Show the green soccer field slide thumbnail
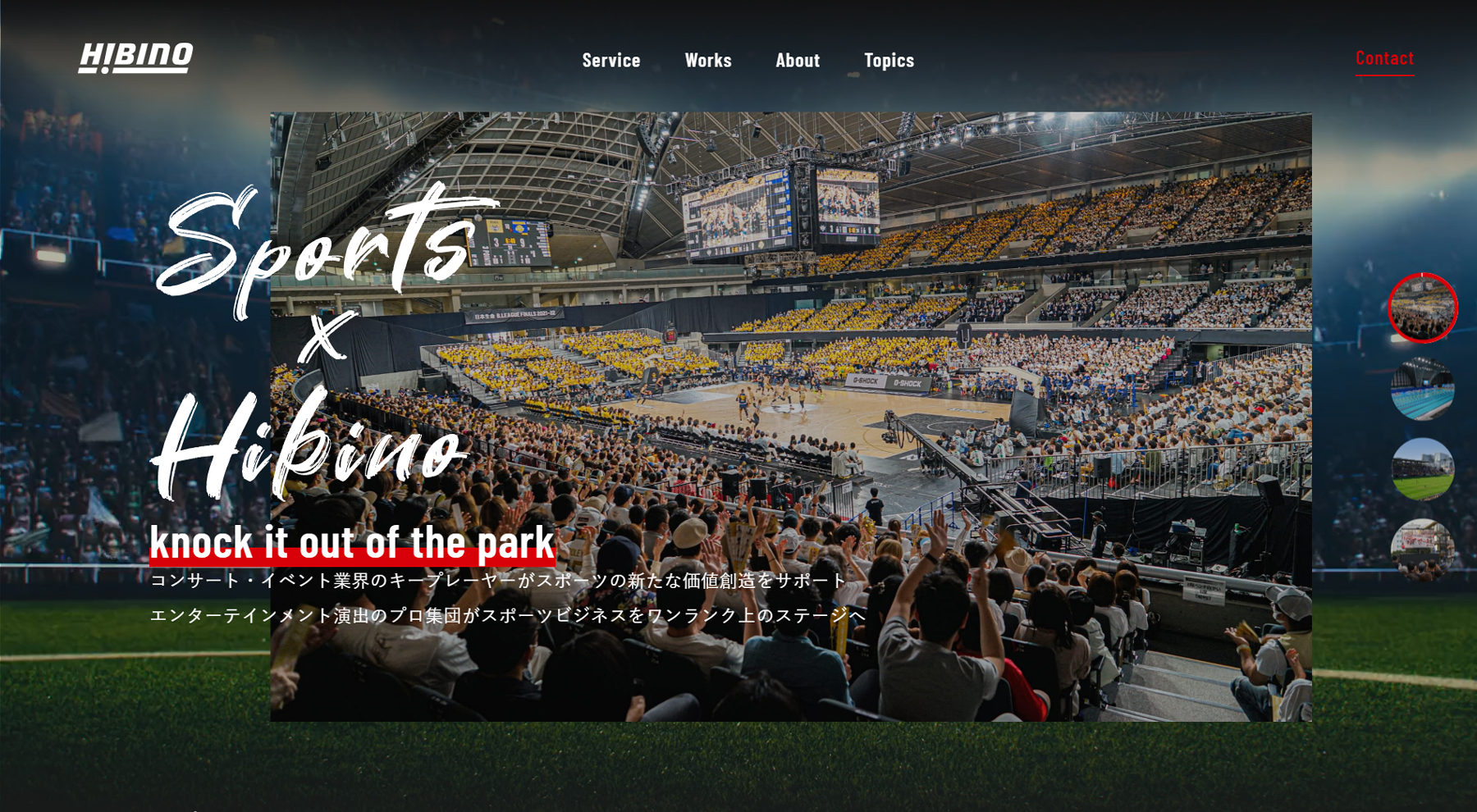This screenshot has height=812, width=1477. pos(1423,469)
